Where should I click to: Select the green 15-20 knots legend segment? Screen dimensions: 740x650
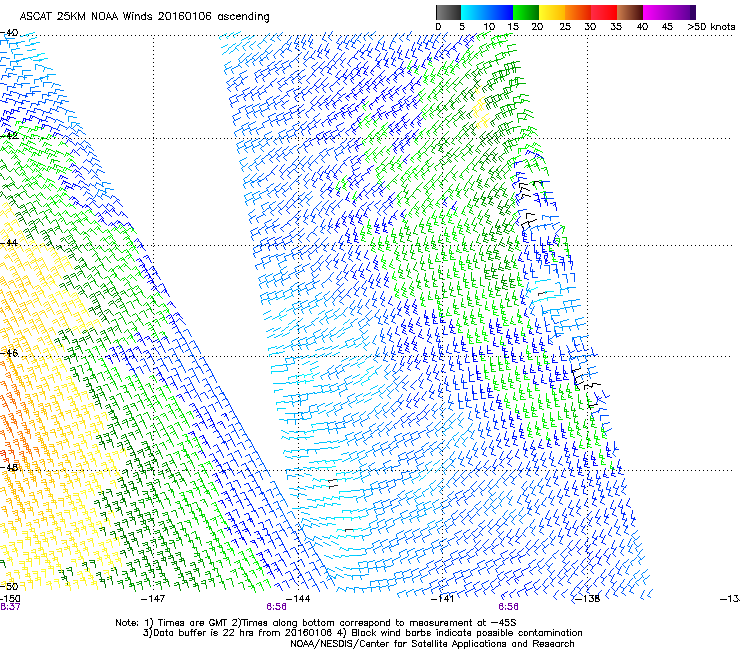526,12
